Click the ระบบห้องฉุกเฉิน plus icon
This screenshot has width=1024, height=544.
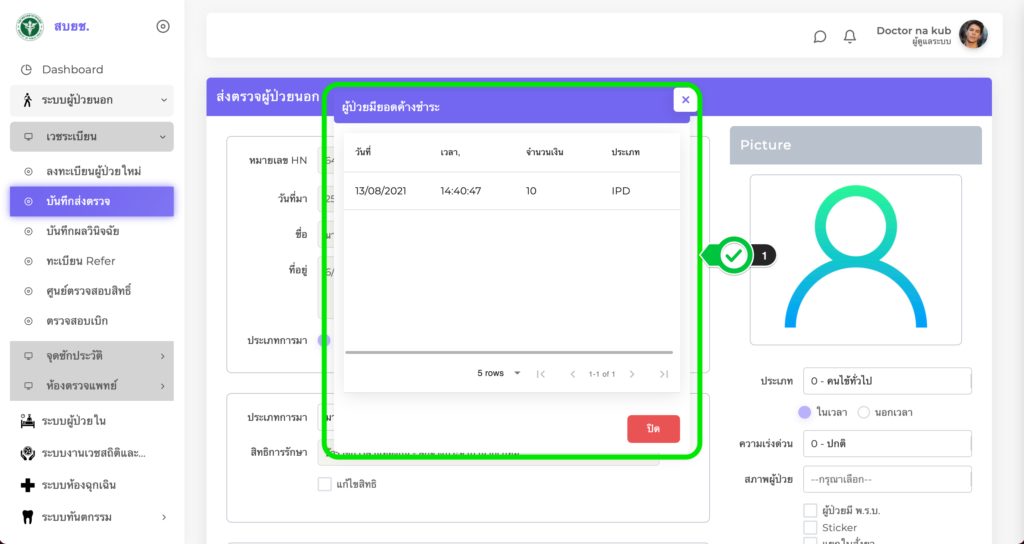tap(27, 485)
